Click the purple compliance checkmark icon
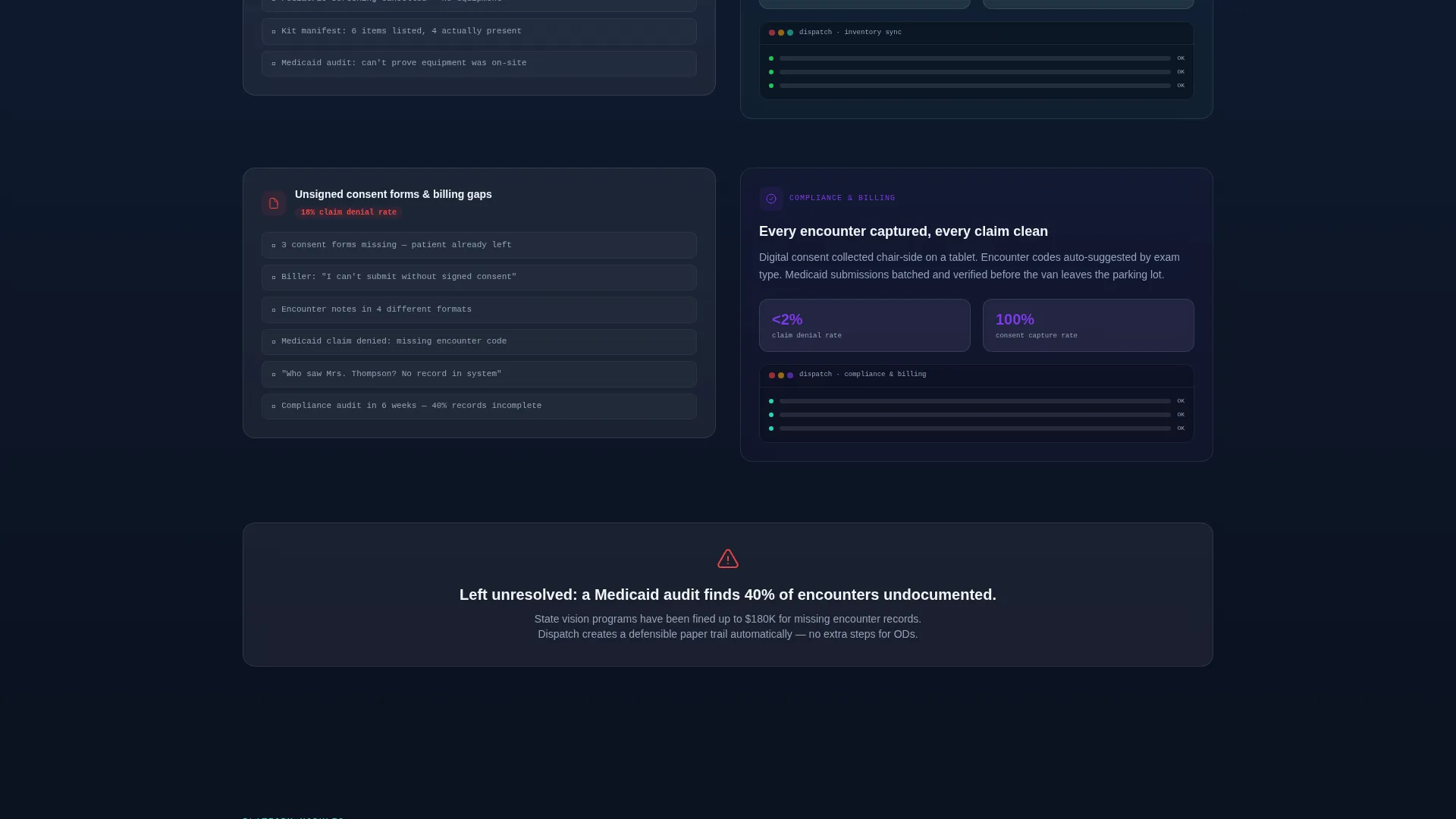The height and width of the screenshot is (819, 1456). pos(771,199)
